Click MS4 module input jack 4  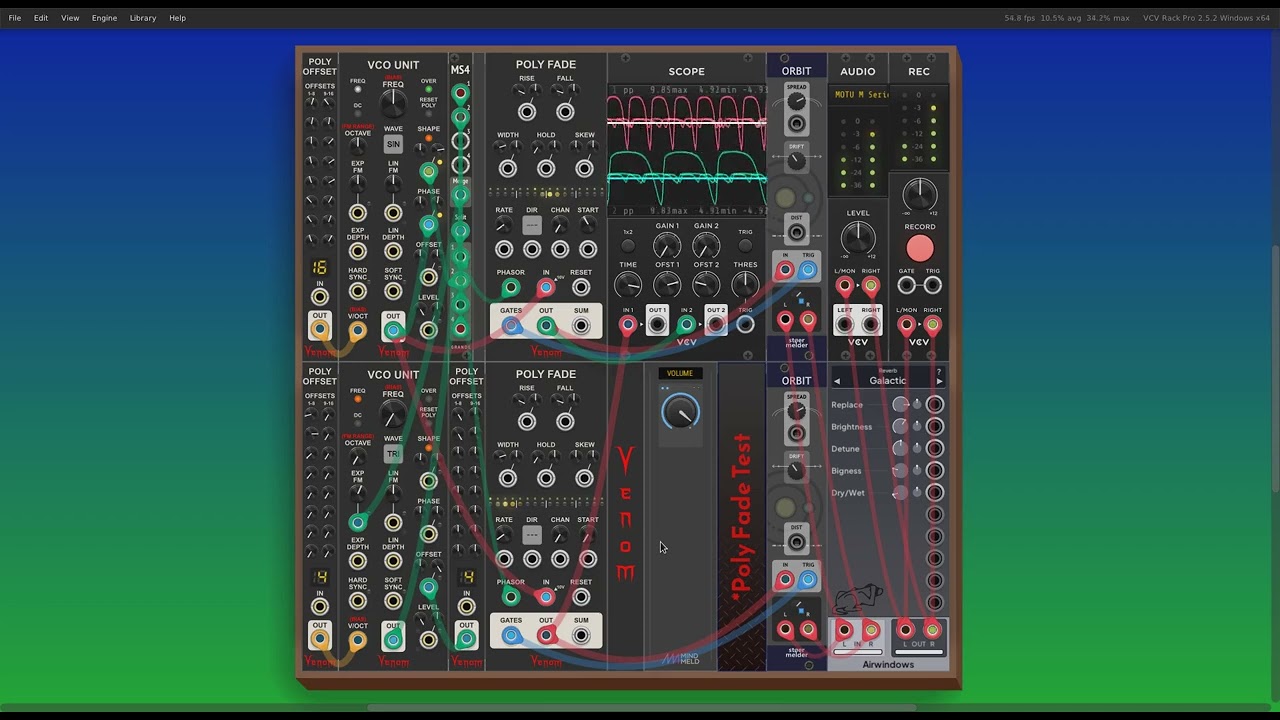pos(460,165)
